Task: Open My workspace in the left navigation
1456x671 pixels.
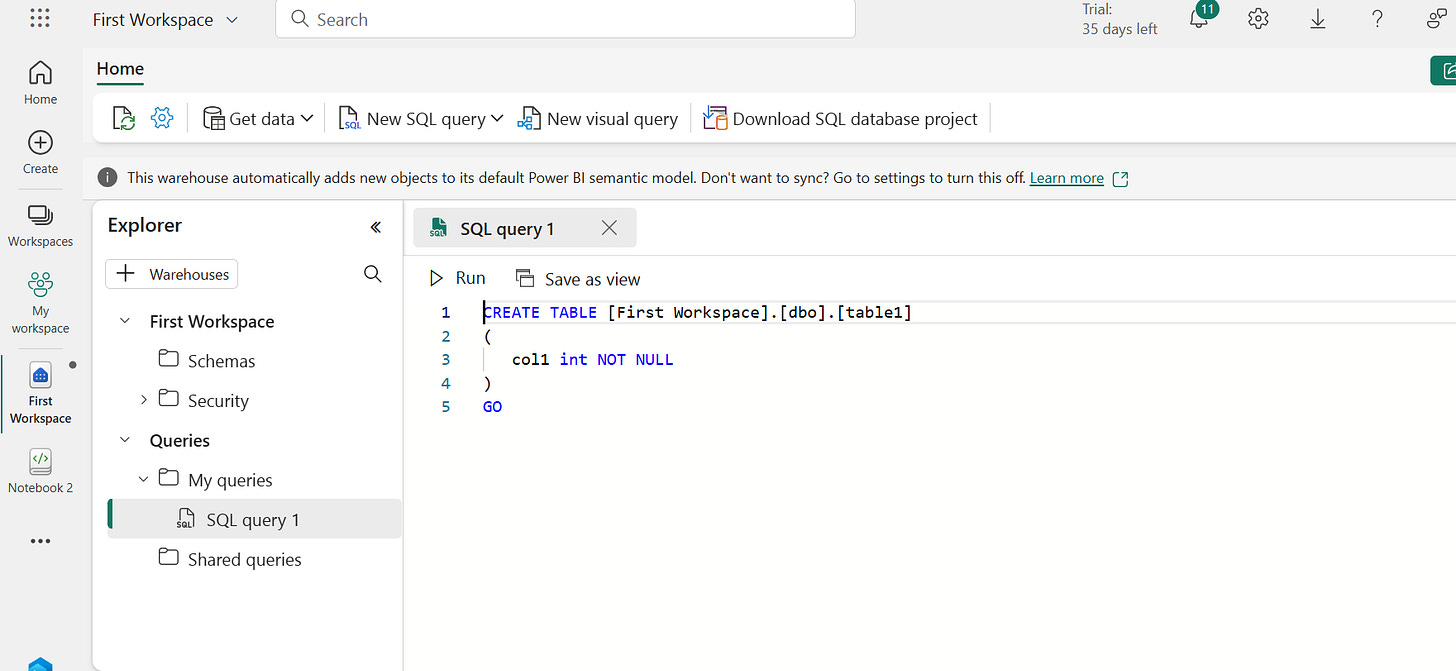Action: 40,303
